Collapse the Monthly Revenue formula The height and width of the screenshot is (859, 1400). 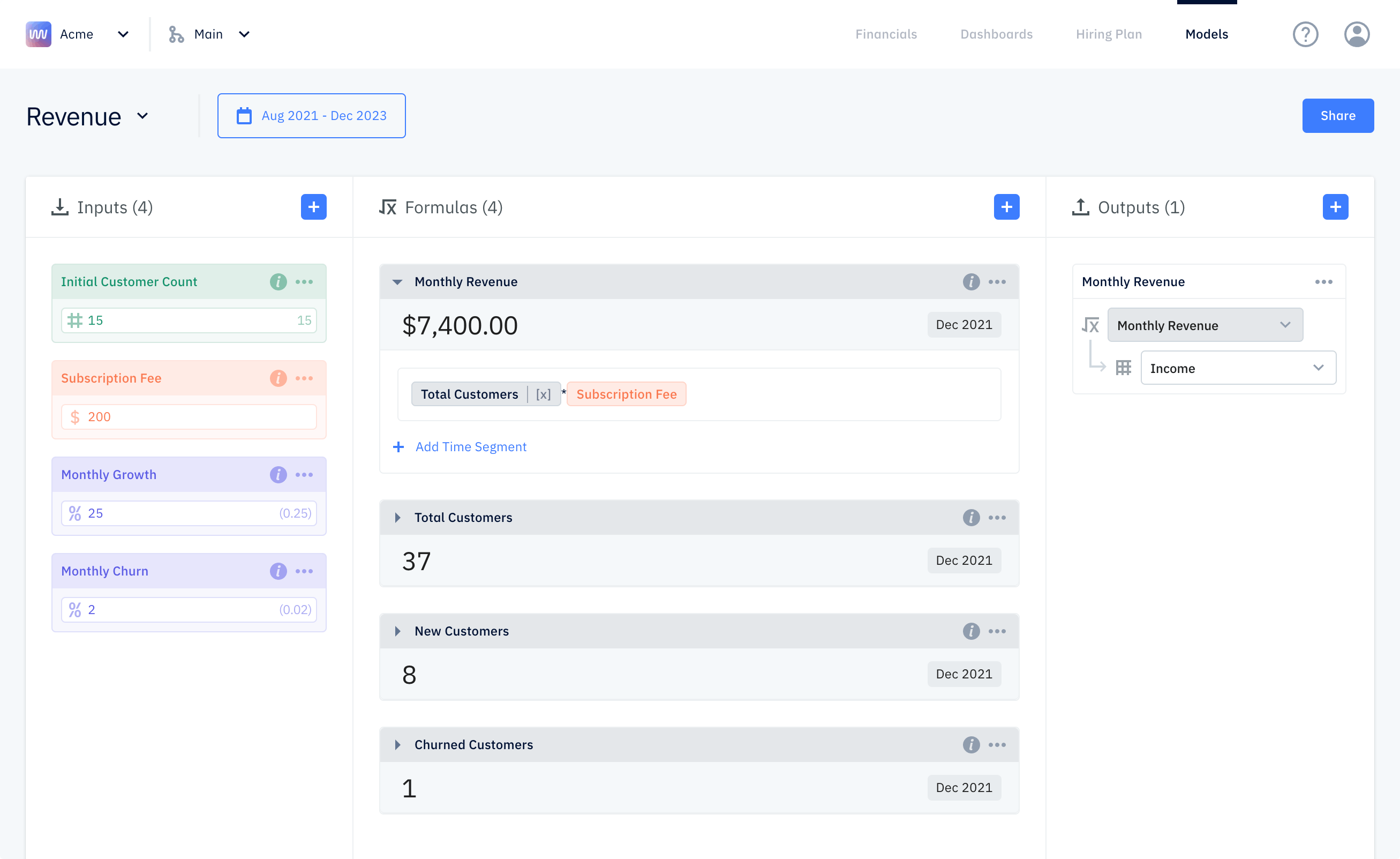pyautogui.click(x=398, y=282)
